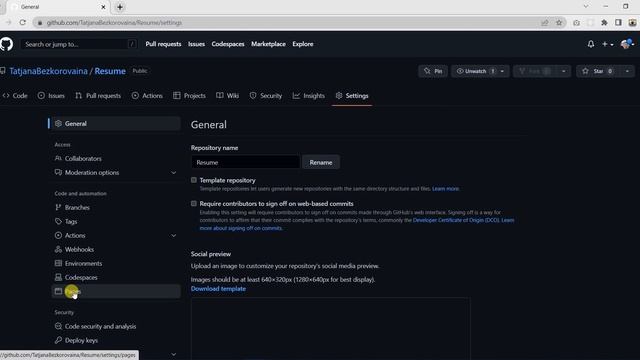Open the browser extensions puzzle icon

pyautogui.click(x=604, y=23)
